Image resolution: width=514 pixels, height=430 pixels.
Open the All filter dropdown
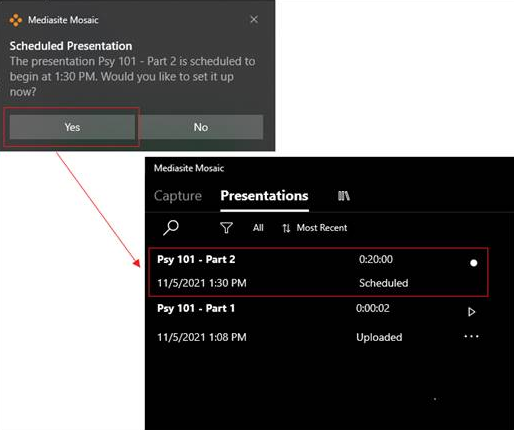tap(258, 228)
